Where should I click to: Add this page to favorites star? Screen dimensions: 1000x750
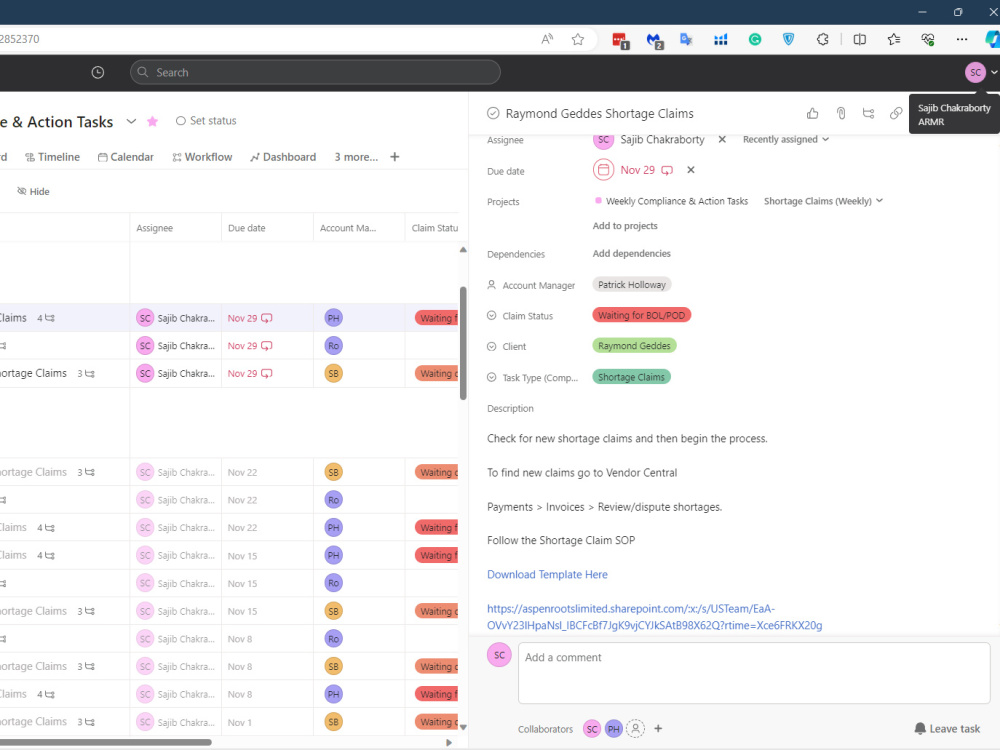578,40
